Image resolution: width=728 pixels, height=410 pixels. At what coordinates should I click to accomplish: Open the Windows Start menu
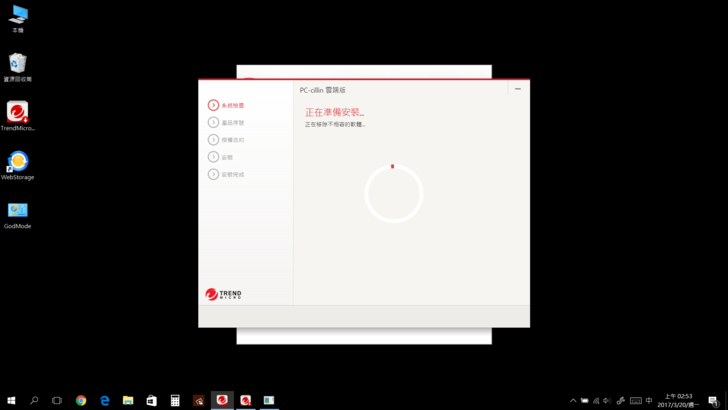[x=11, y=400]
